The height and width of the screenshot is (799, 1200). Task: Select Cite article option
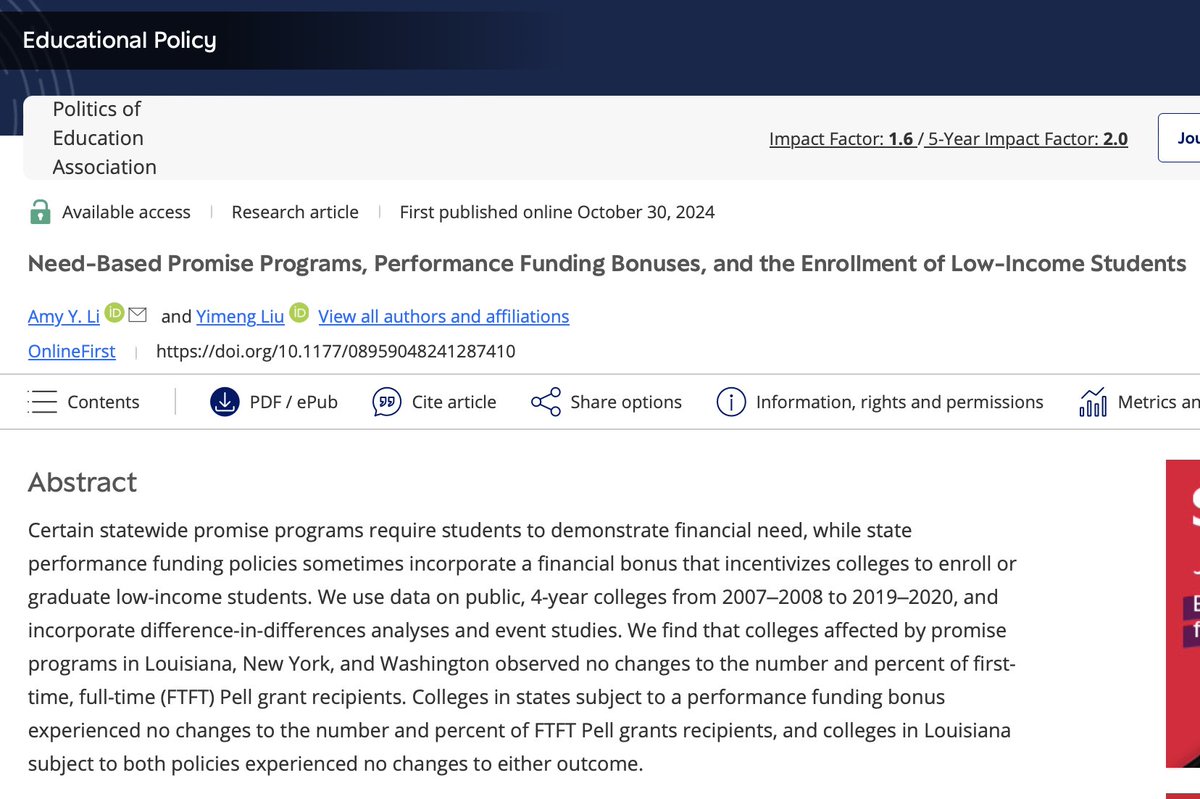pyautogui.click(x=454, y=402)
